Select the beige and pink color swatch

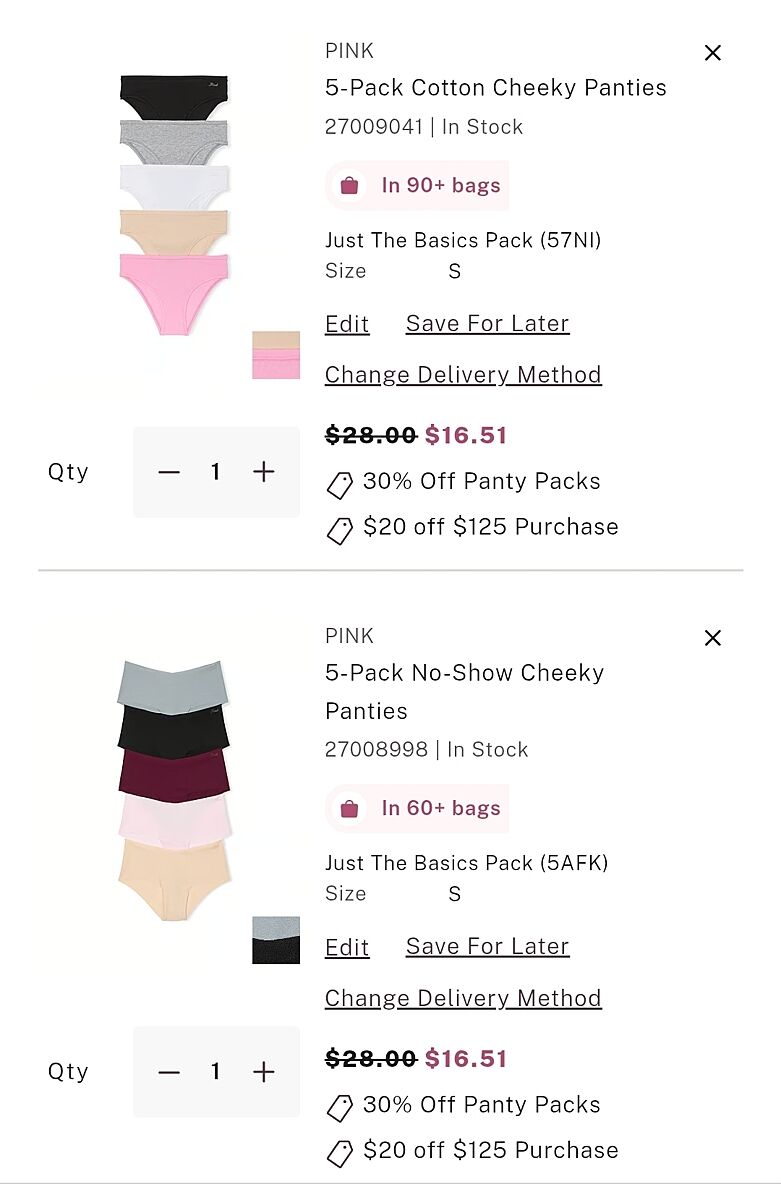tap(276, 355)
